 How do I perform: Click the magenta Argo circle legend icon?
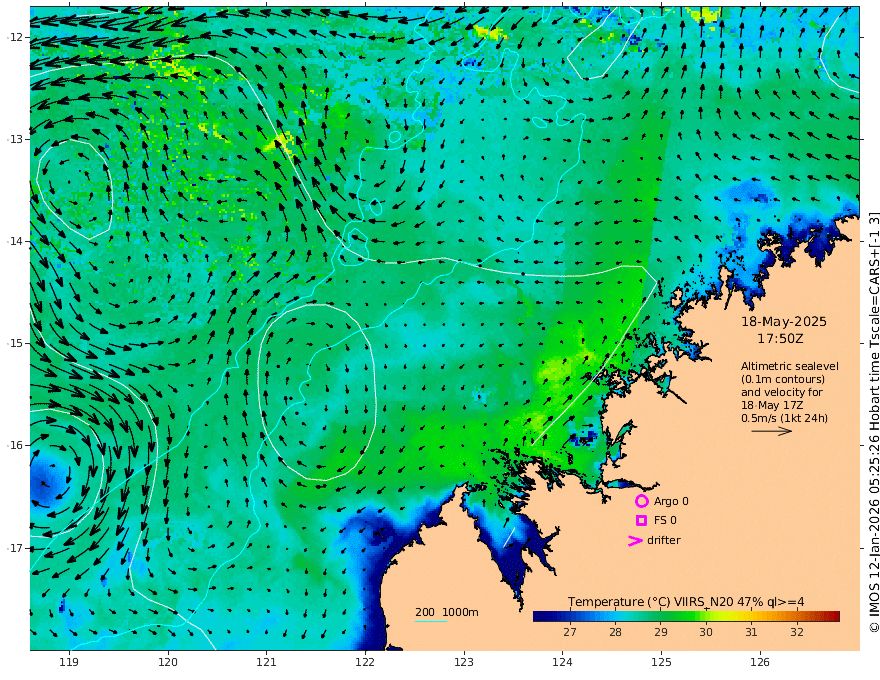tap(641, 501)
